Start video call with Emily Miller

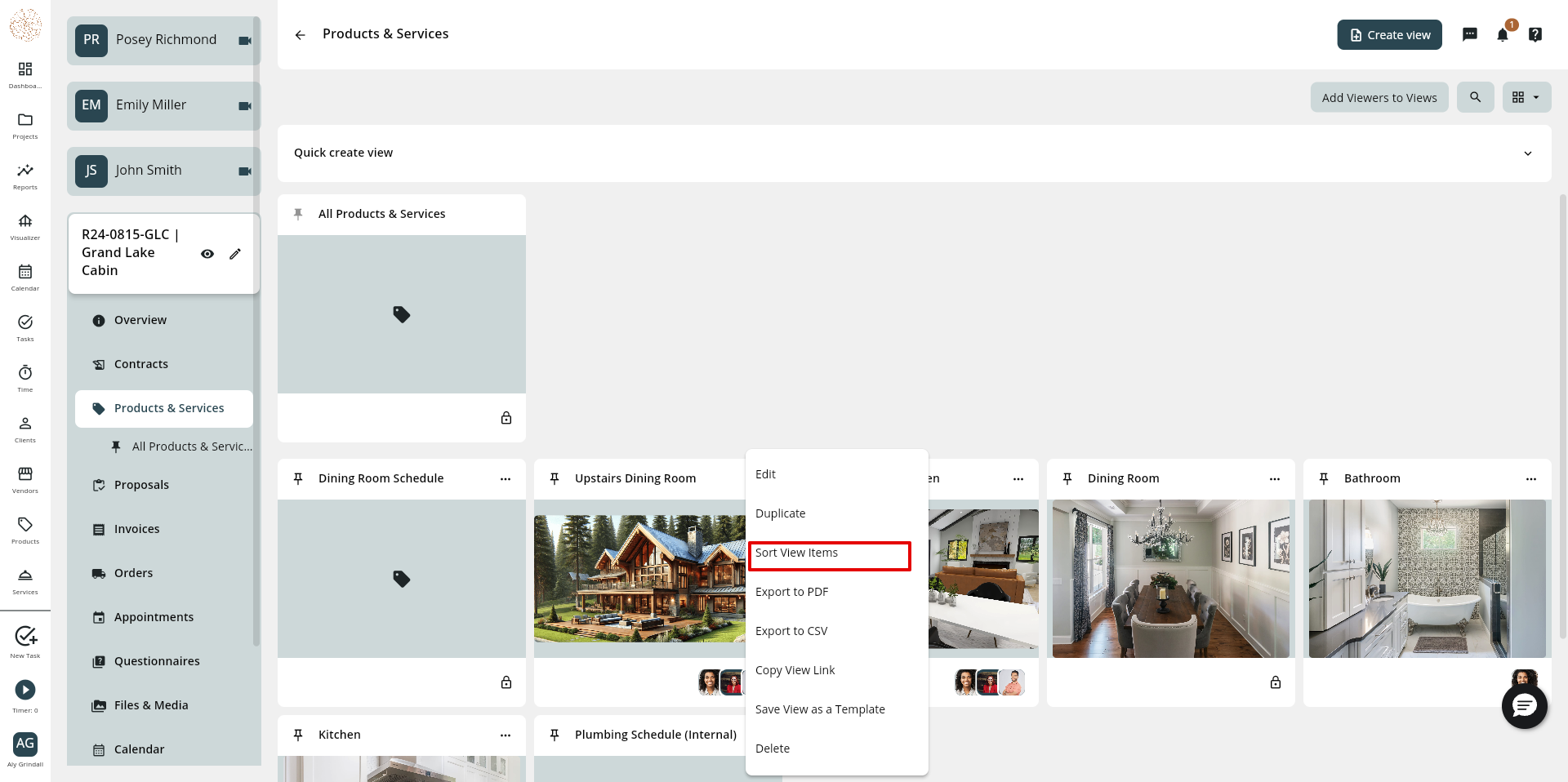pyautogui.click(x=245, y=106)
